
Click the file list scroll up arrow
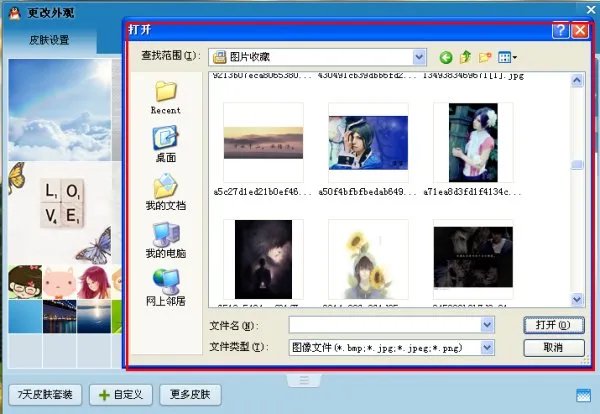click(577, 80)
